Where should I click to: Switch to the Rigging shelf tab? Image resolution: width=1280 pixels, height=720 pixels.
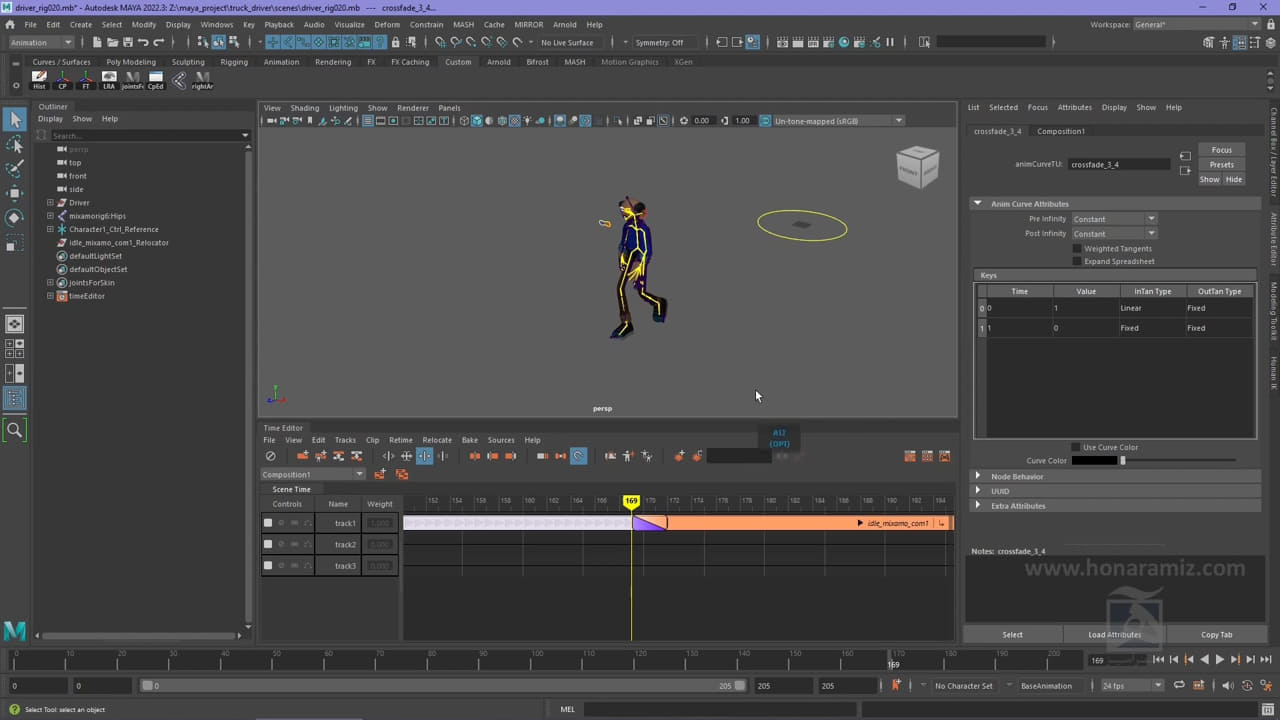(x=234, y=62)
